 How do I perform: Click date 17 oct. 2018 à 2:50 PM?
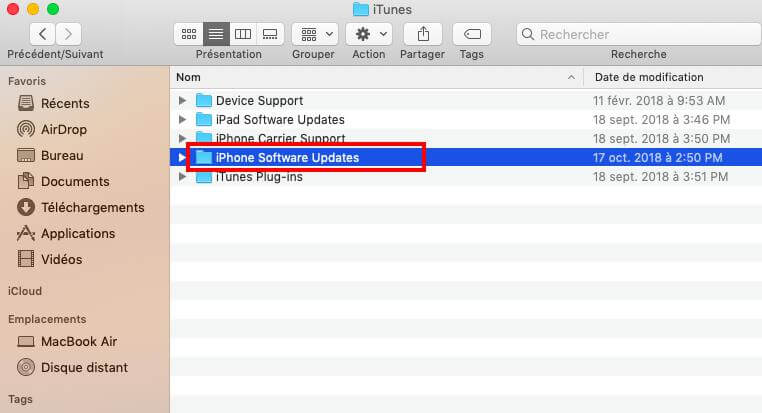coord(658,157)
